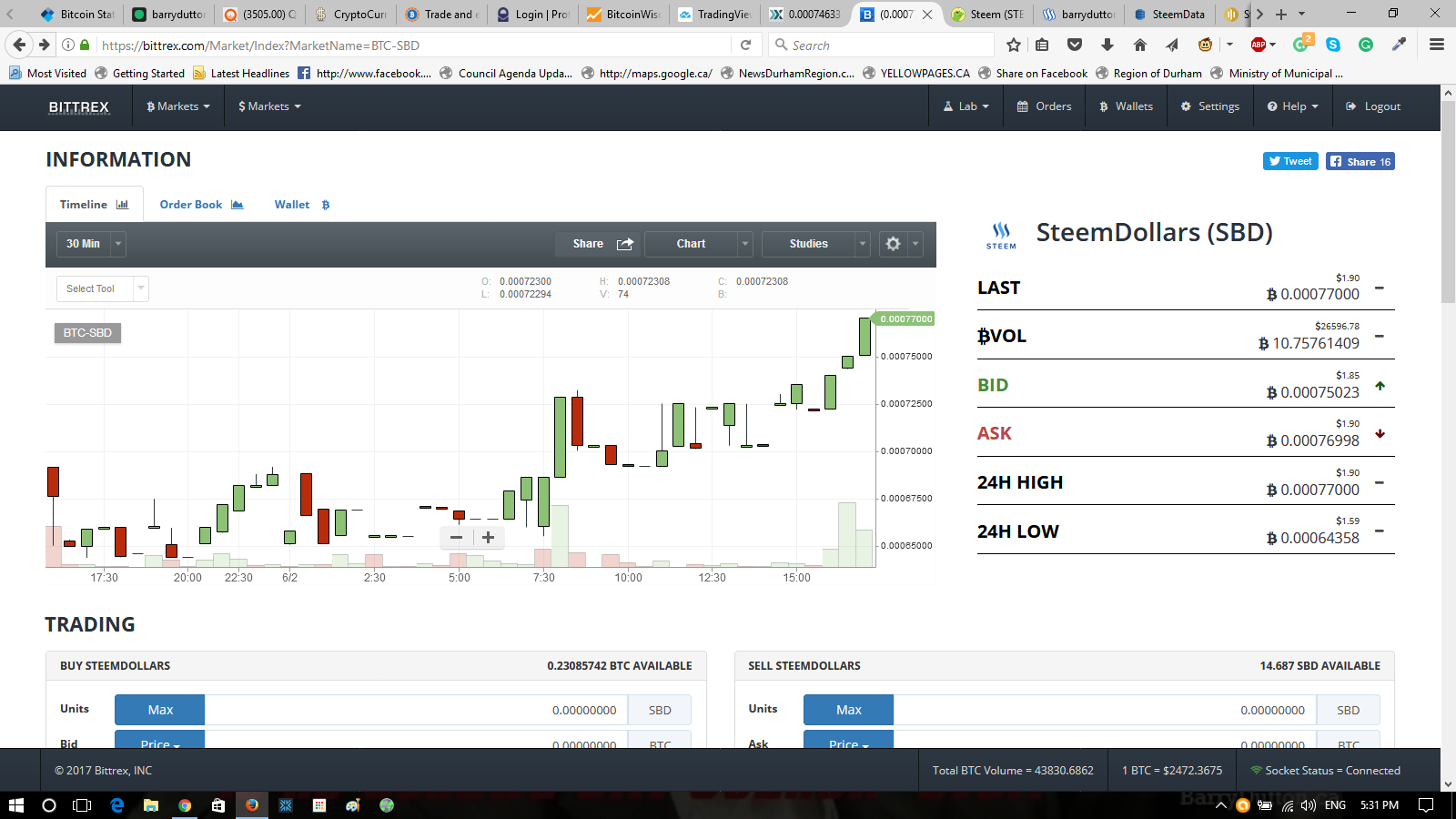The height and width of the screenshot is (819, 1456).
Task: Click the Greasemonkey monkey icon
Action: tap(1206, 45)
